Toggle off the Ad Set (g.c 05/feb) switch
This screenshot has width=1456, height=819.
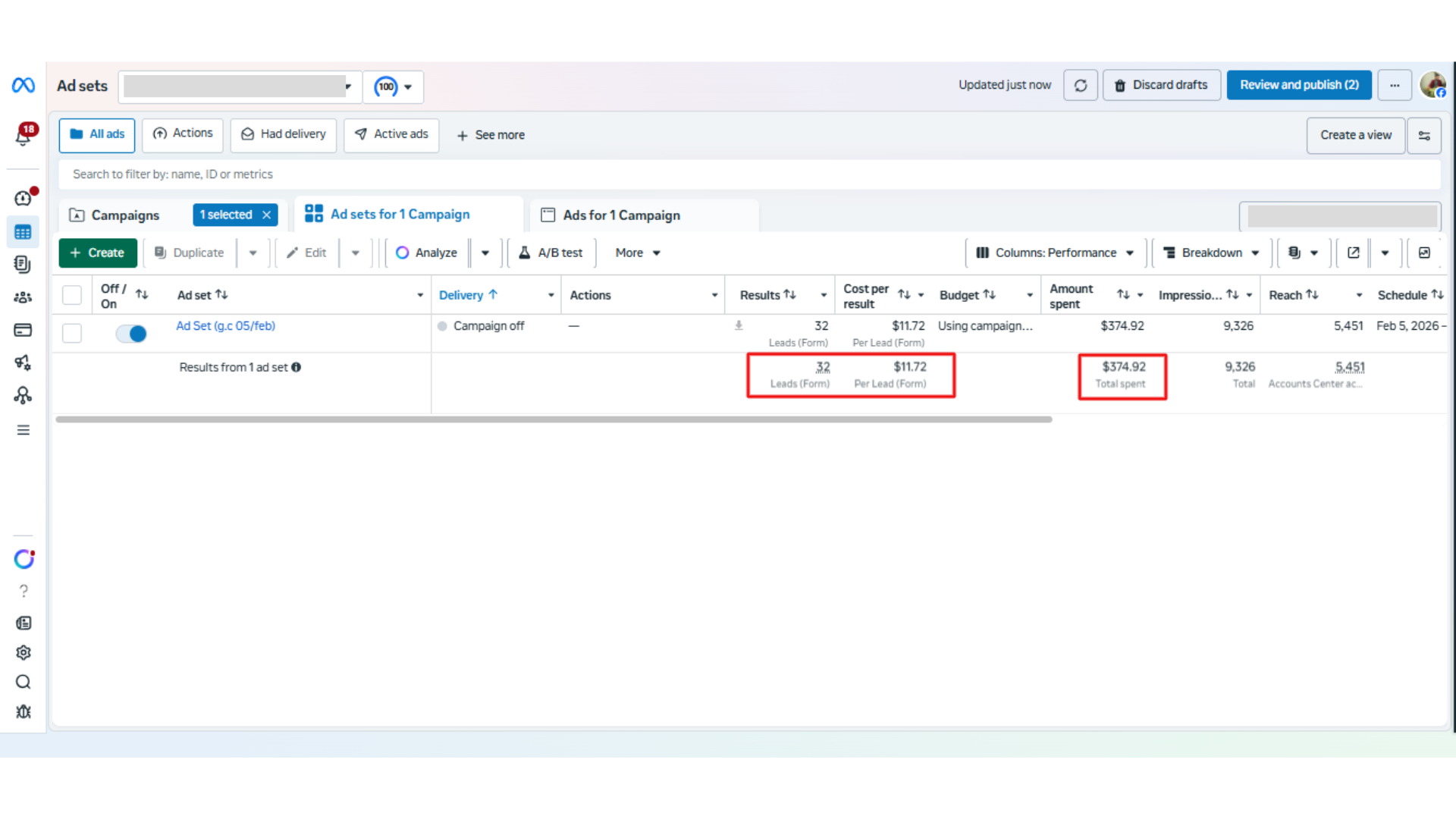pos(131,334)
